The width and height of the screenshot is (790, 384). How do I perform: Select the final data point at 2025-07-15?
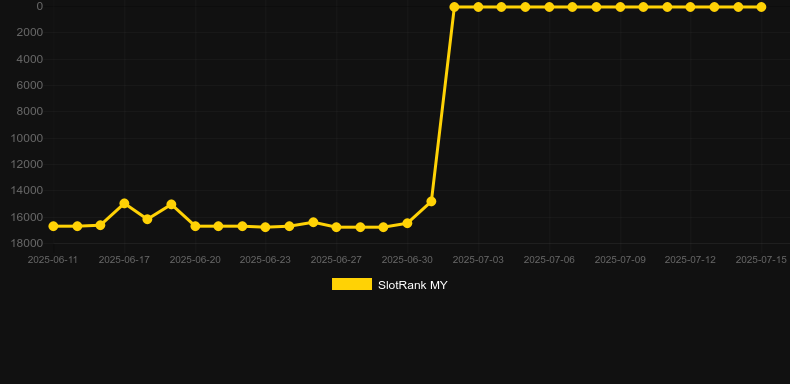[761, 7]
